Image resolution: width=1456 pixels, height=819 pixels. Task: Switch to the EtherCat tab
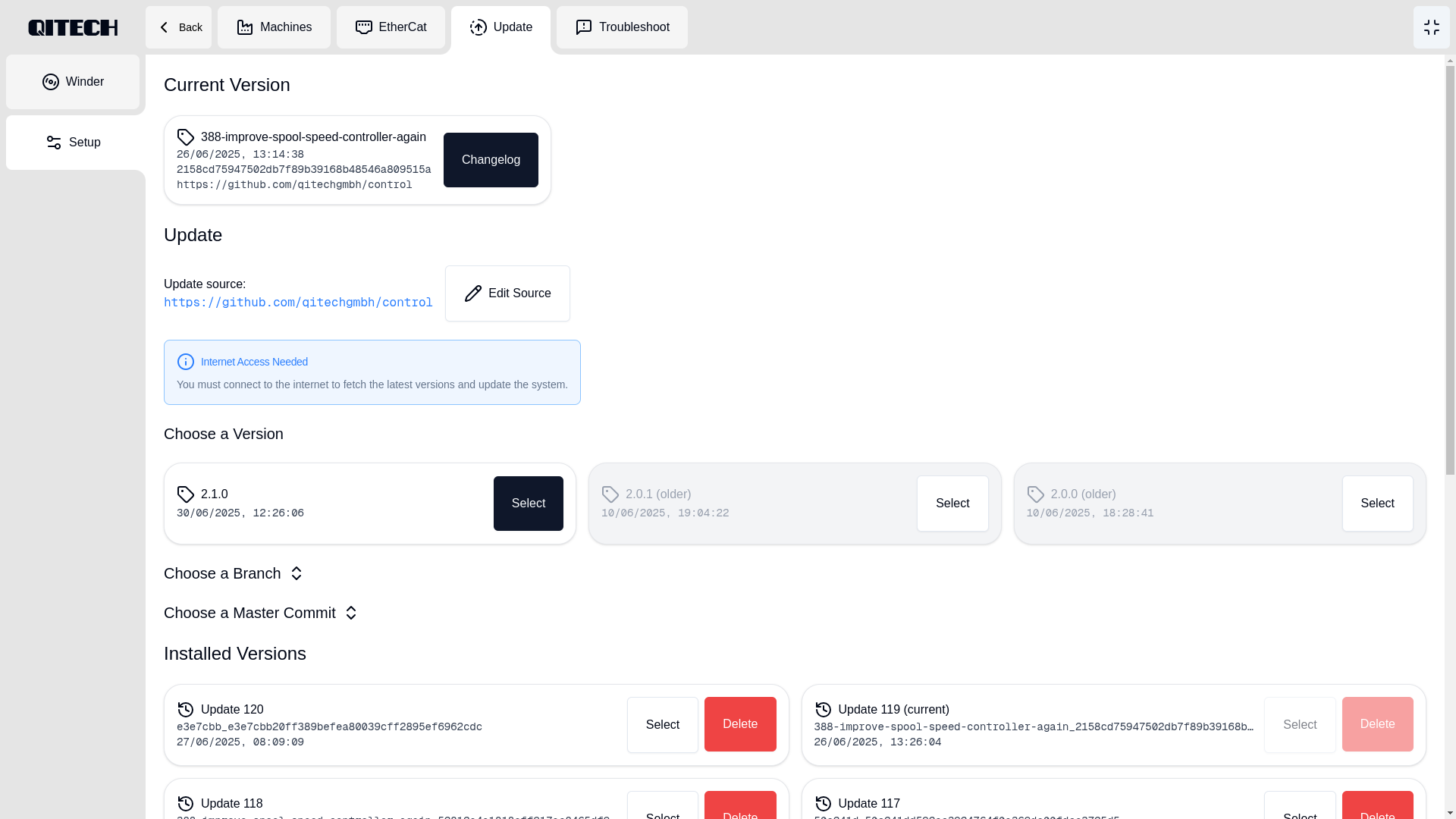[391, 27]
